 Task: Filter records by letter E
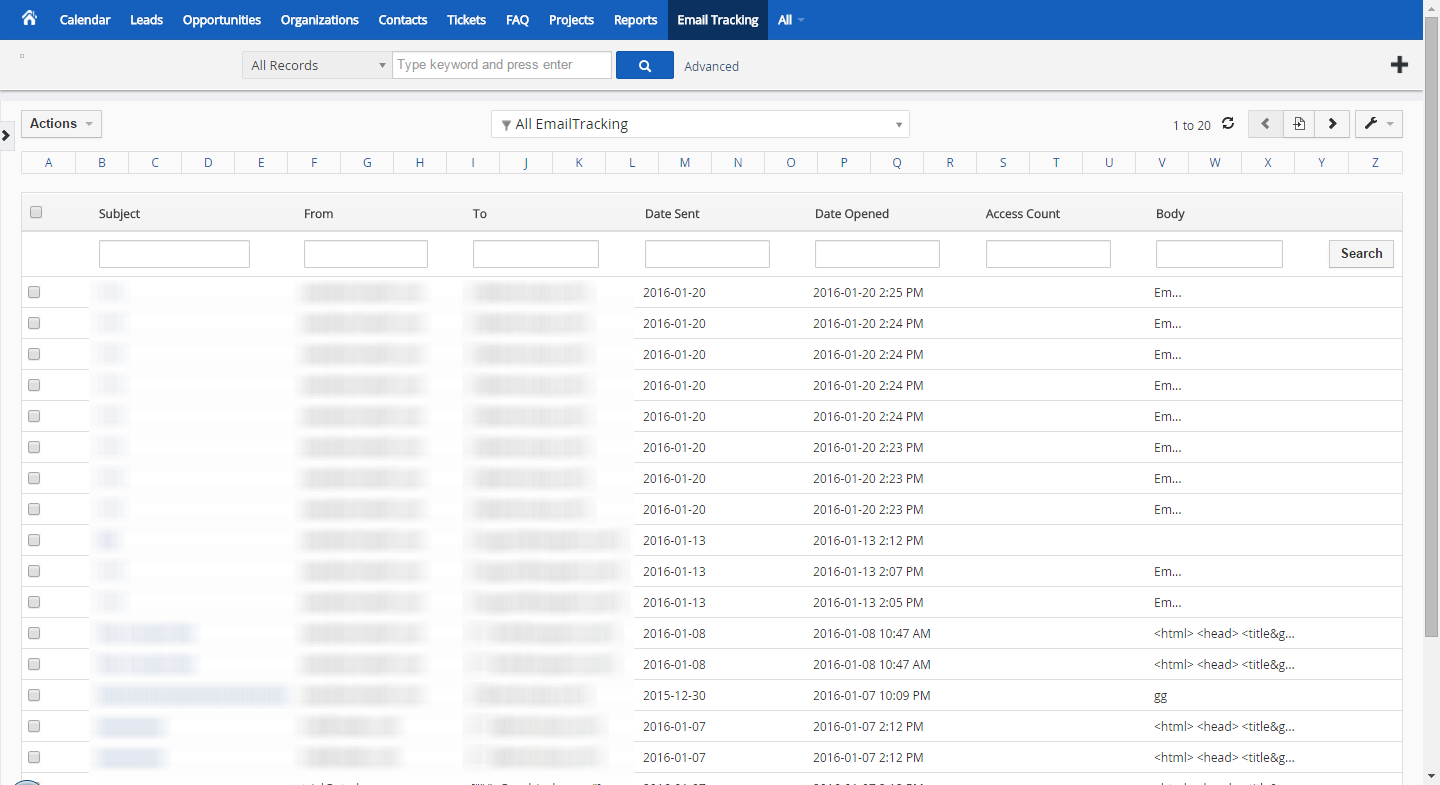261,162
